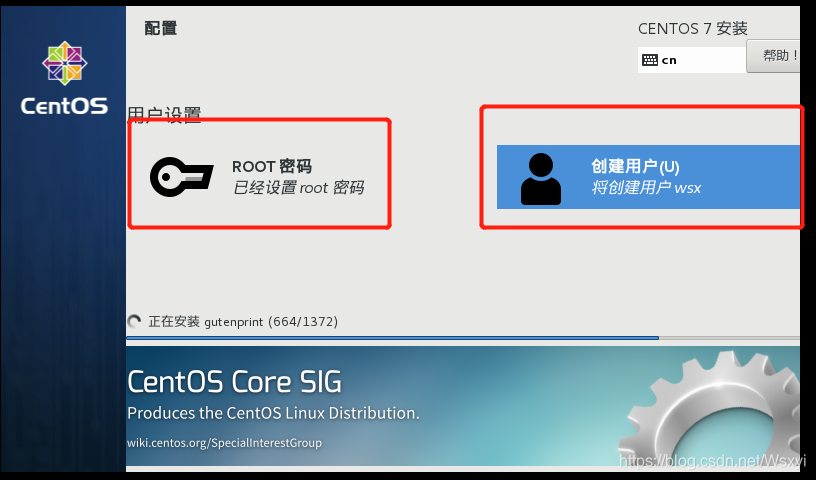Screen dimensions: 816x480
Task: Click the ROOT password key icon
Action: tap(181, 176)
